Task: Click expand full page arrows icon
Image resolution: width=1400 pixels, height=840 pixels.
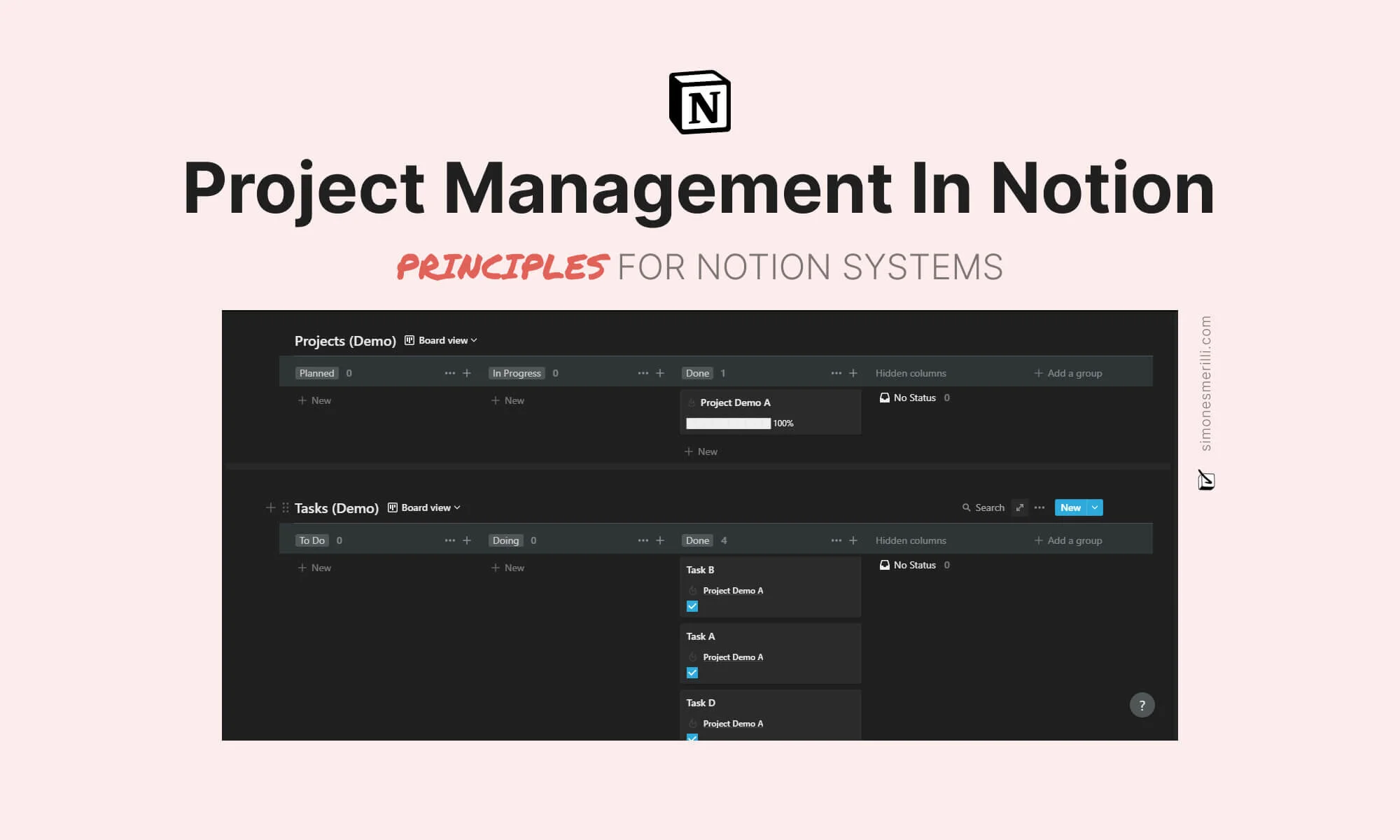Action: tap(1020, 507)
